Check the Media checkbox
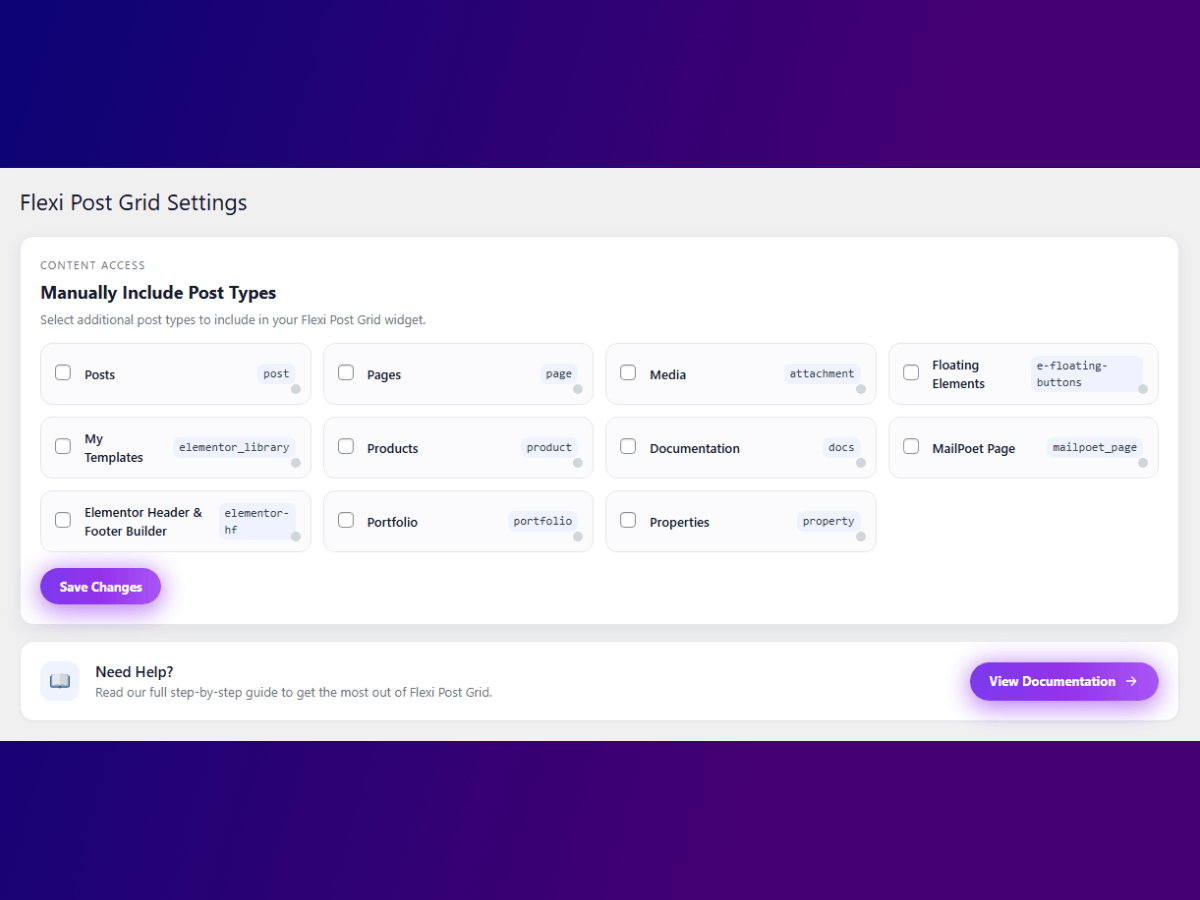Screen dimensions: 1200x900 pyautogui.click(x=628, y=372)
